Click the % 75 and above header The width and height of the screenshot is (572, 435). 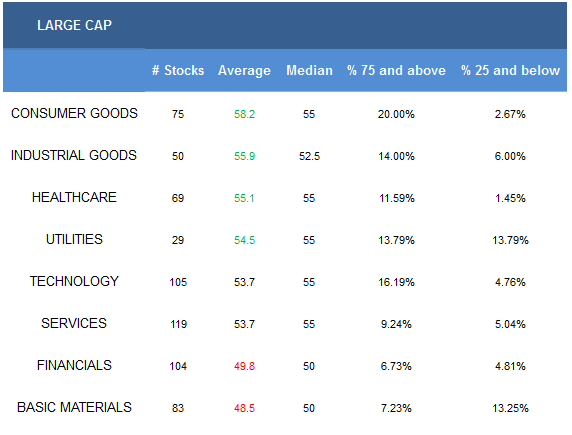[x=396, y=70]
